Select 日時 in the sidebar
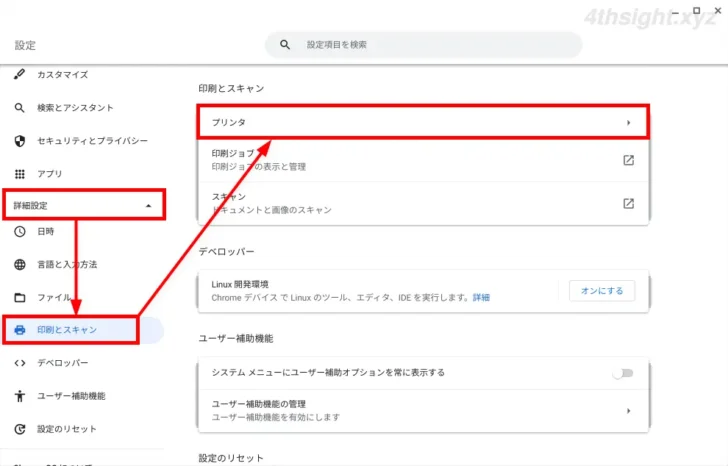Image resolution: width=728 pixels, height=466 pixels. tap(46, 231)
